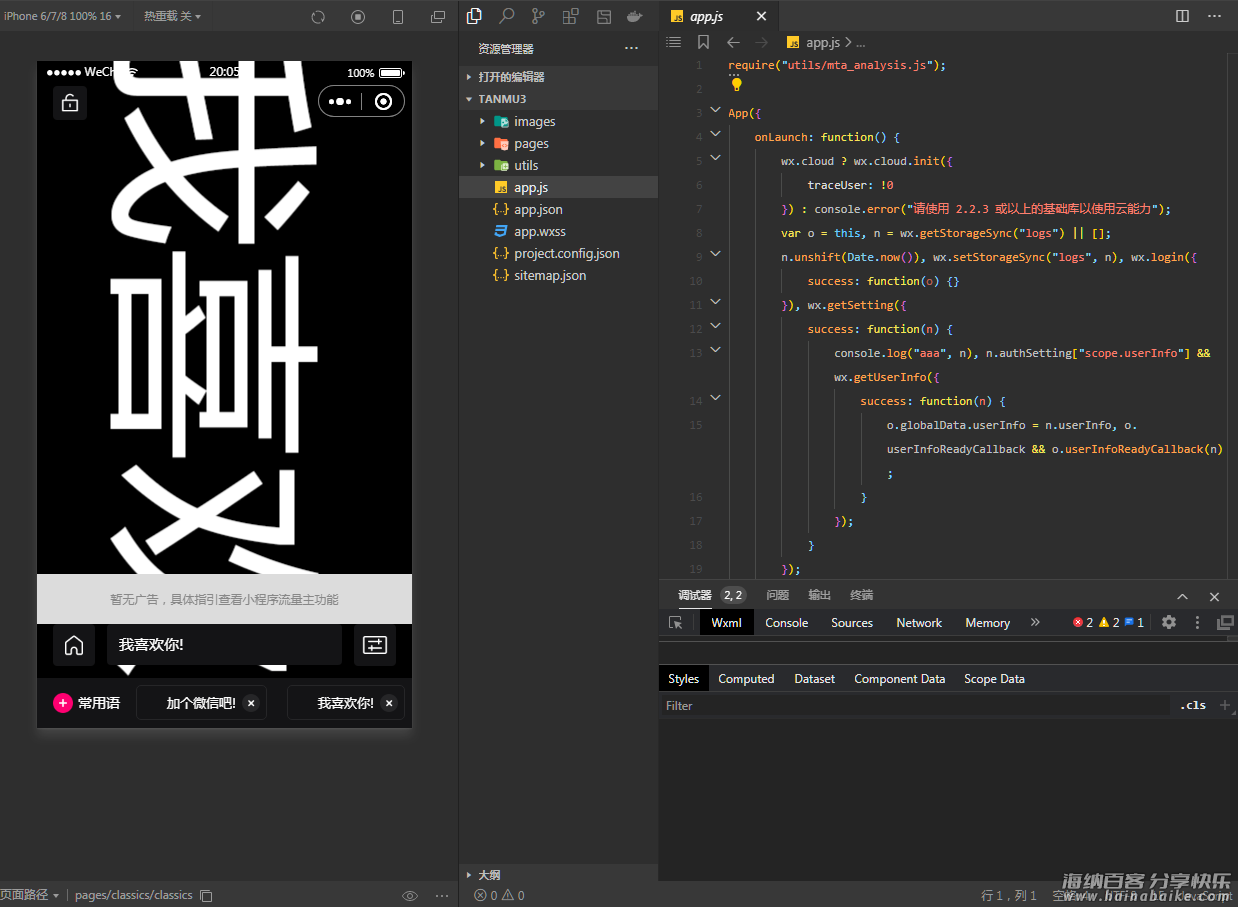Open the Scope Data tab
The height and width of the screenshot is (907, 1238).
[994, 678]
